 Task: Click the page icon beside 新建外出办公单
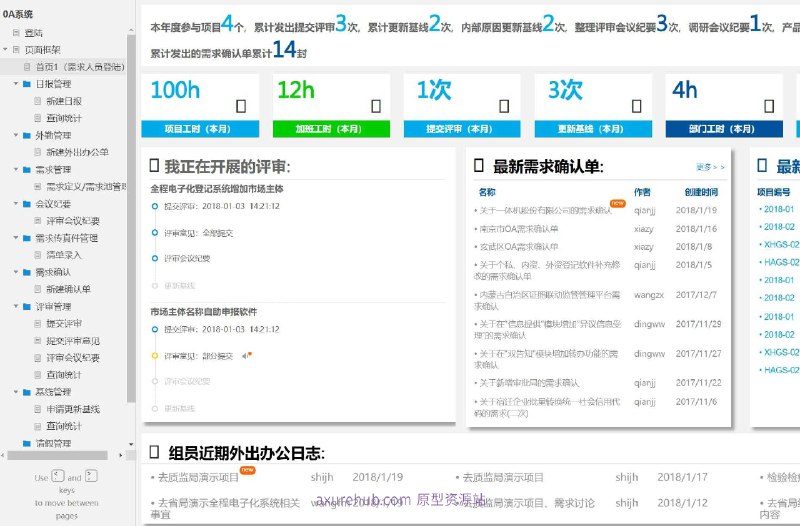pos(38,152)
